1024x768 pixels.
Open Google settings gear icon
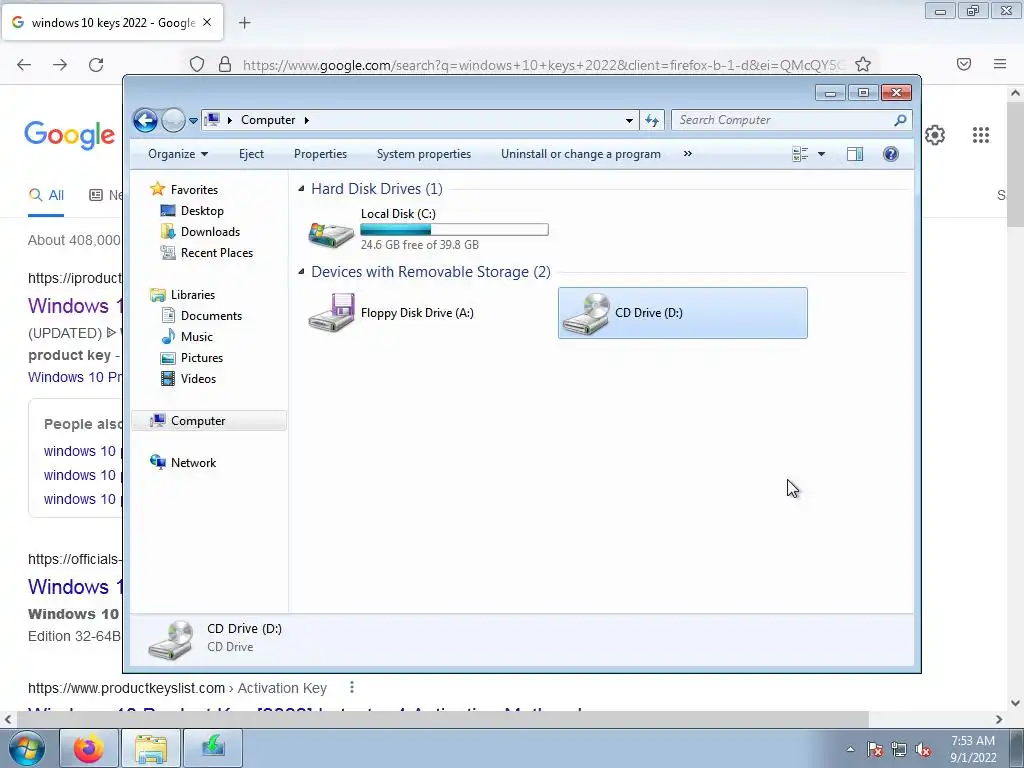[x=935, y=135]
